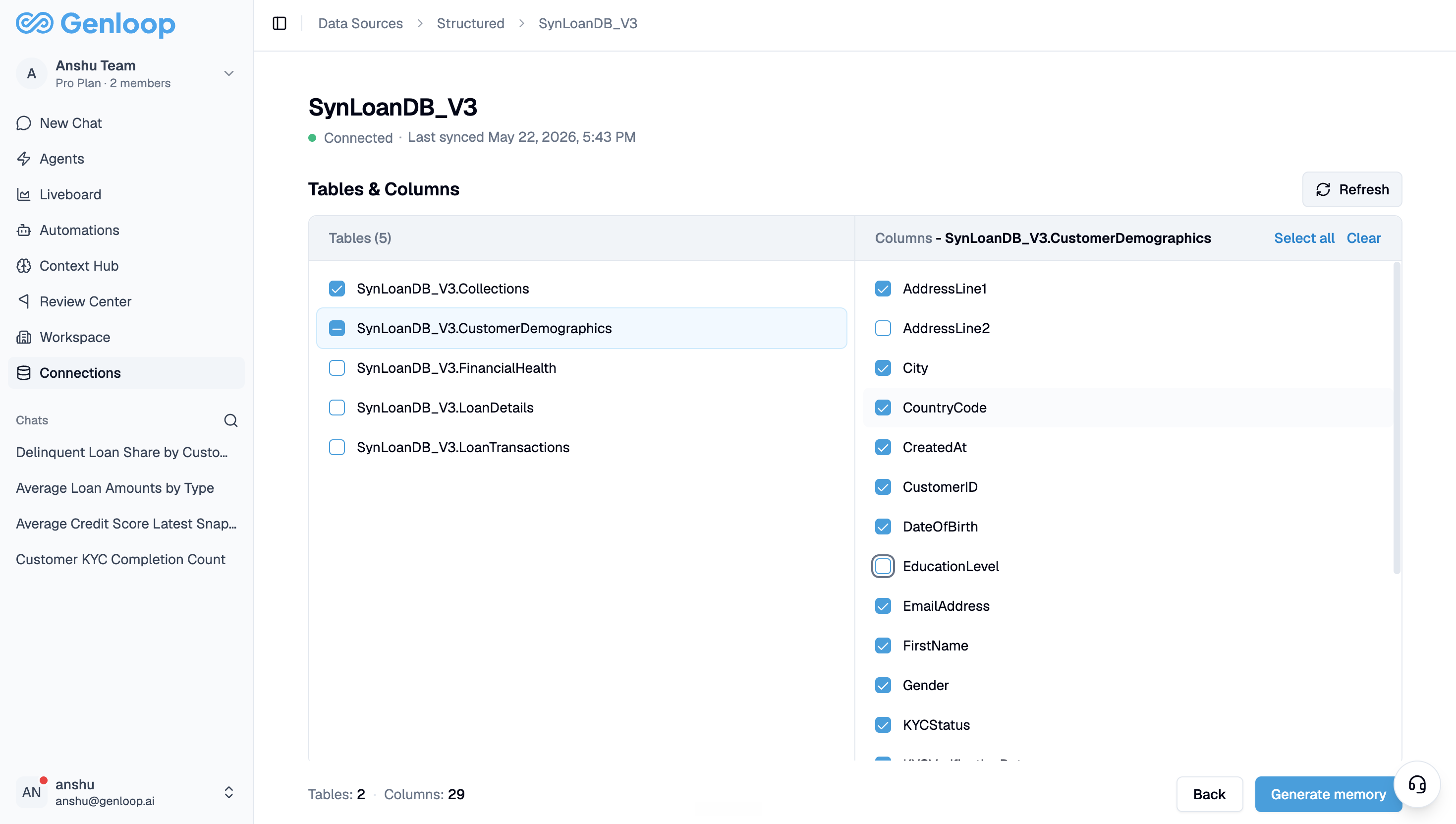The width and height of the screenshot is (1456, 824).
Task: Uncheck the CreatedAt column checkbox
Action: tap(883, 447)
